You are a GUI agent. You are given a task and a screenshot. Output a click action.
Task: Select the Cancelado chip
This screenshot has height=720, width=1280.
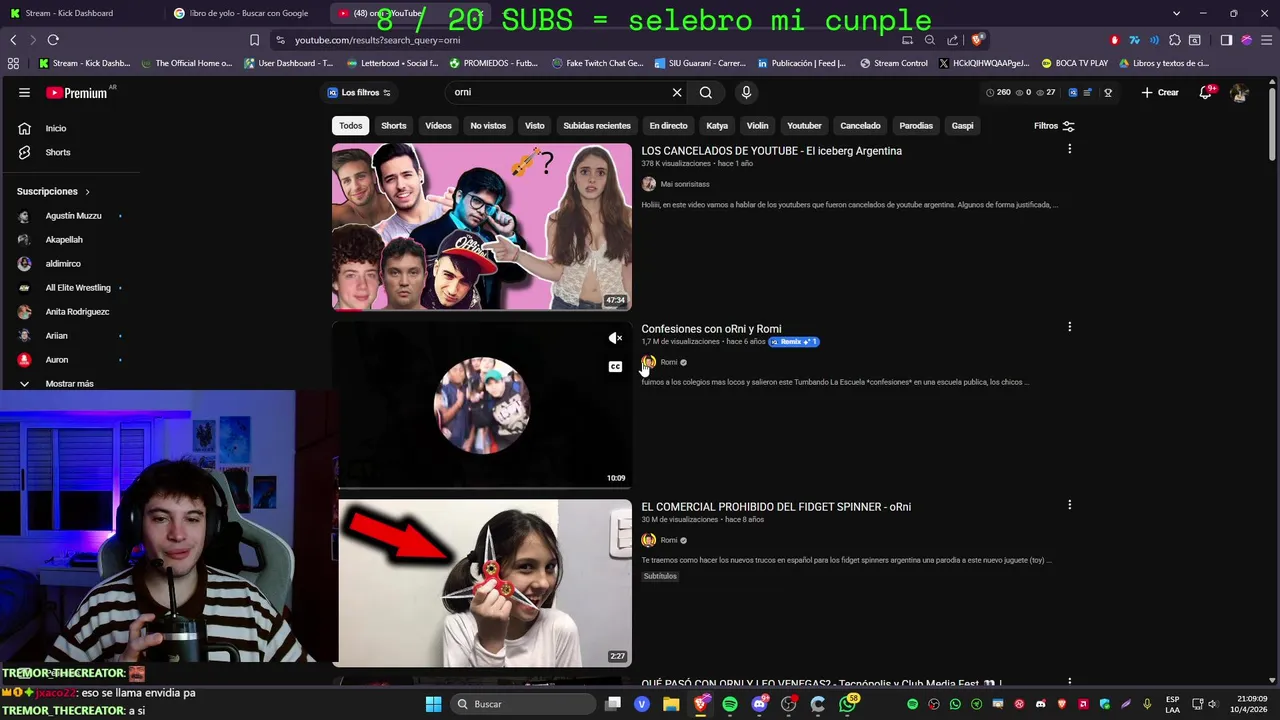point(860,126)
